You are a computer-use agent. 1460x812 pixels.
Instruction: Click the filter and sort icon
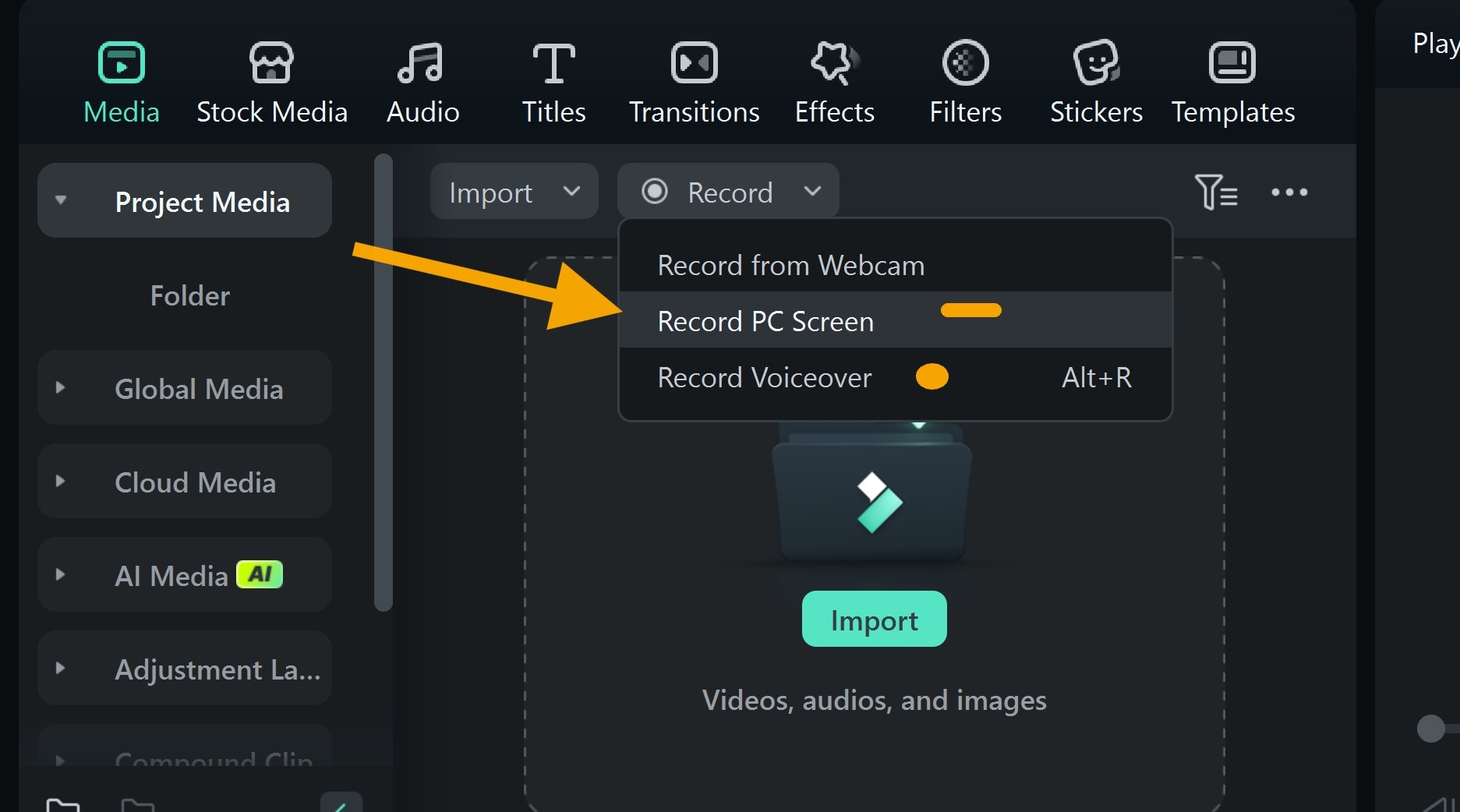pyautogui.click(x=1215, y=192)
